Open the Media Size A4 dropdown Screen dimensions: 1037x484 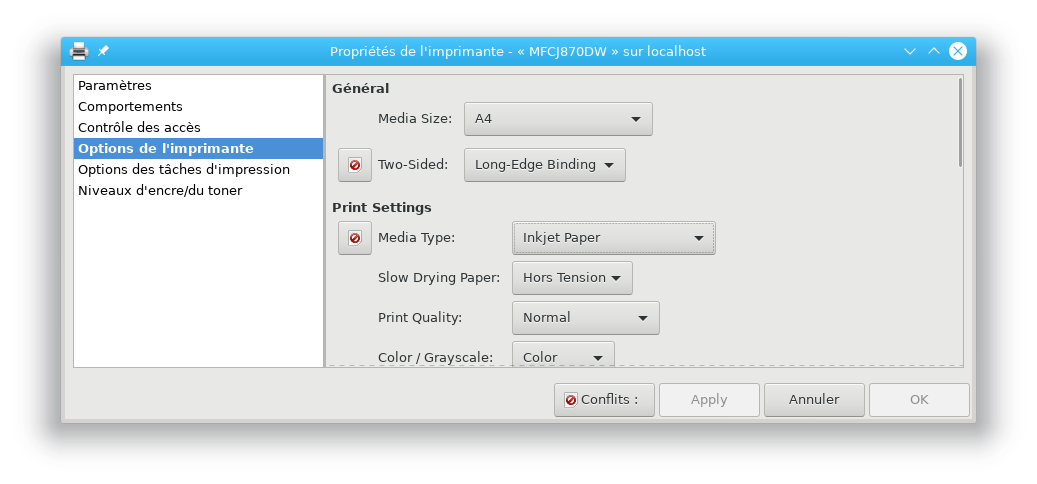[558, 119]
